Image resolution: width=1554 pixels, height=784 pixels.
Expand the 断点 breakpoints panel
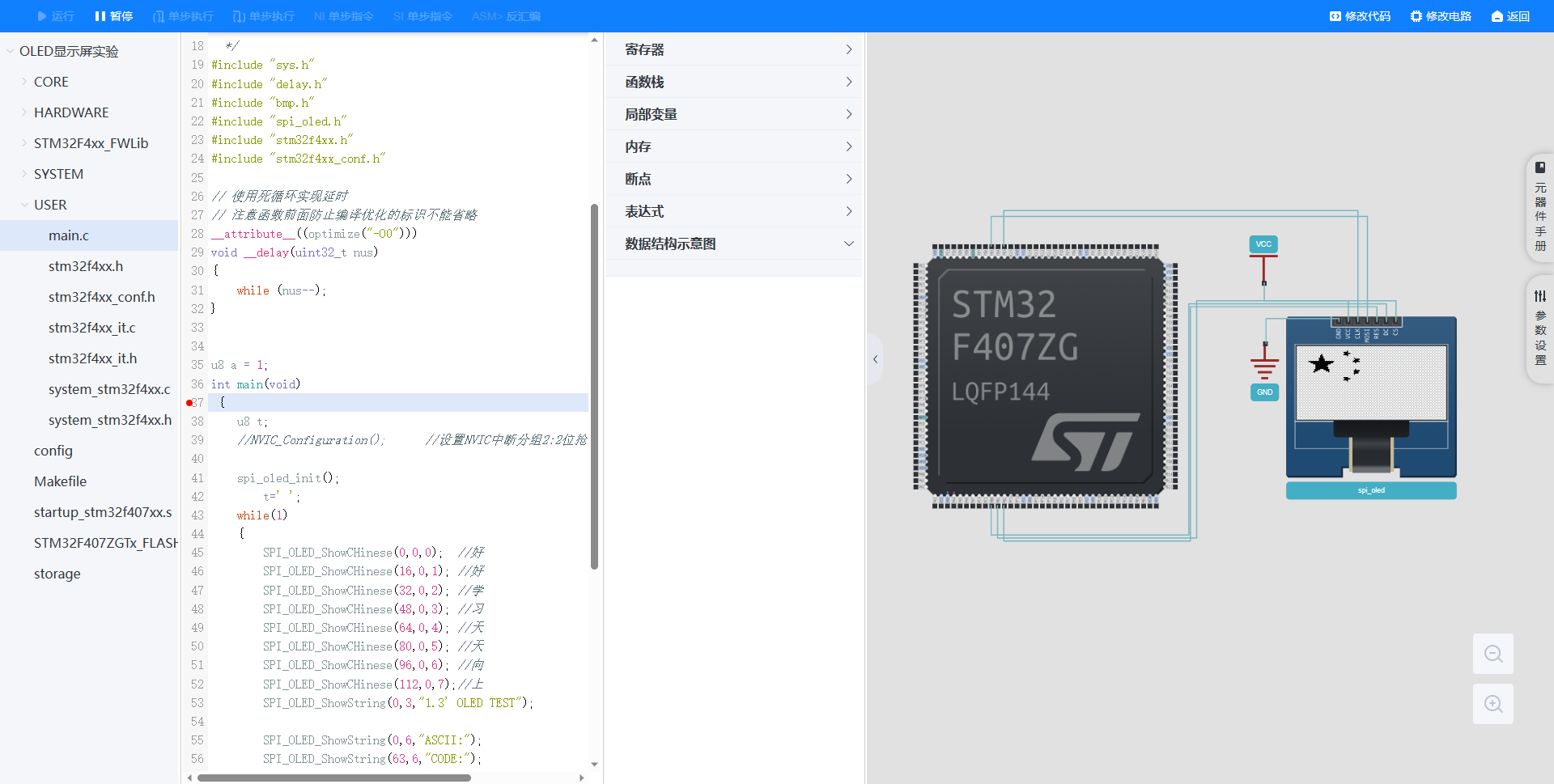click(734, 179)
